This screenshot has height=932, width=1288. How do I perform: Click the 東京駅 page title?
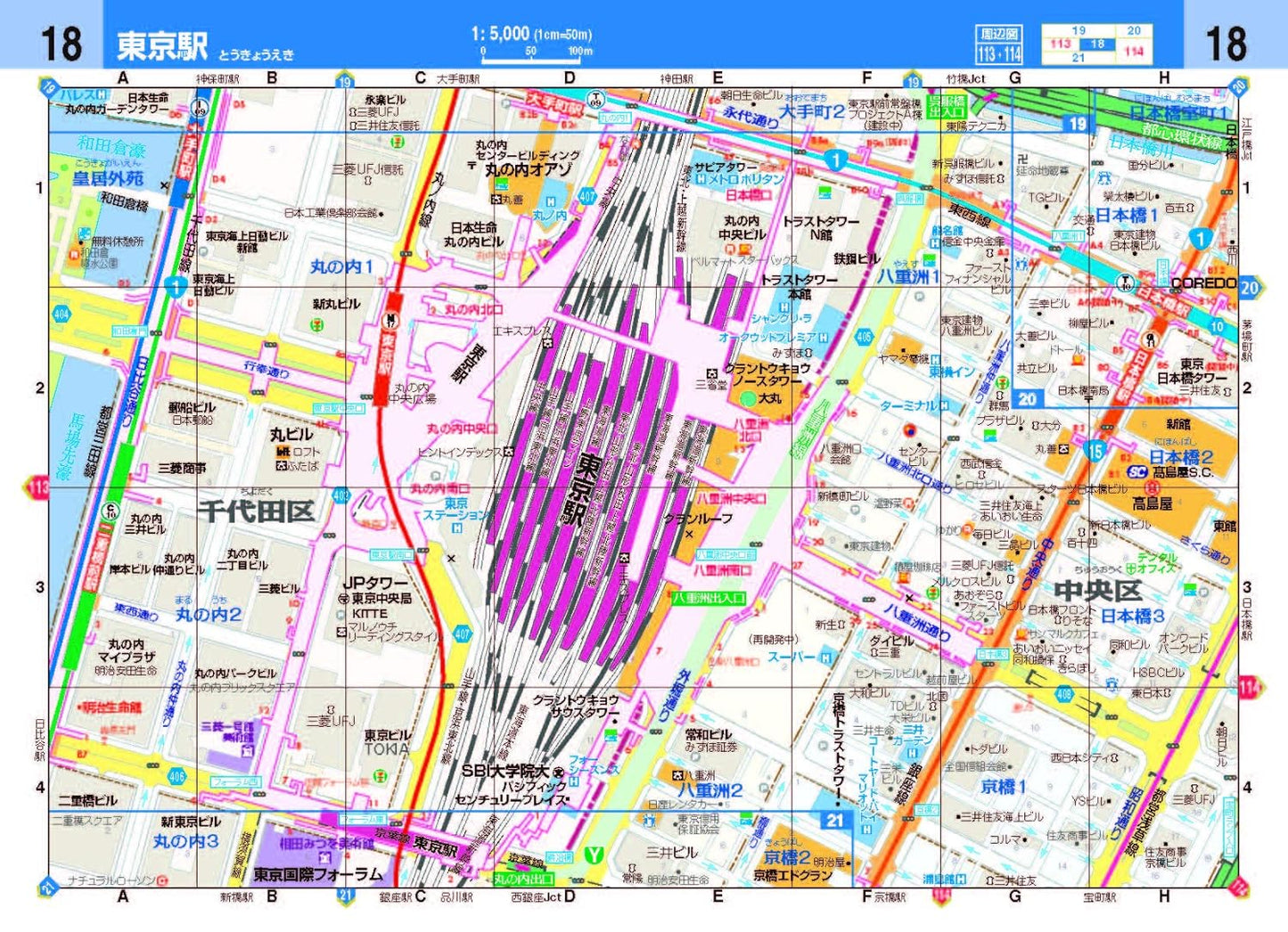coord(162,45)
